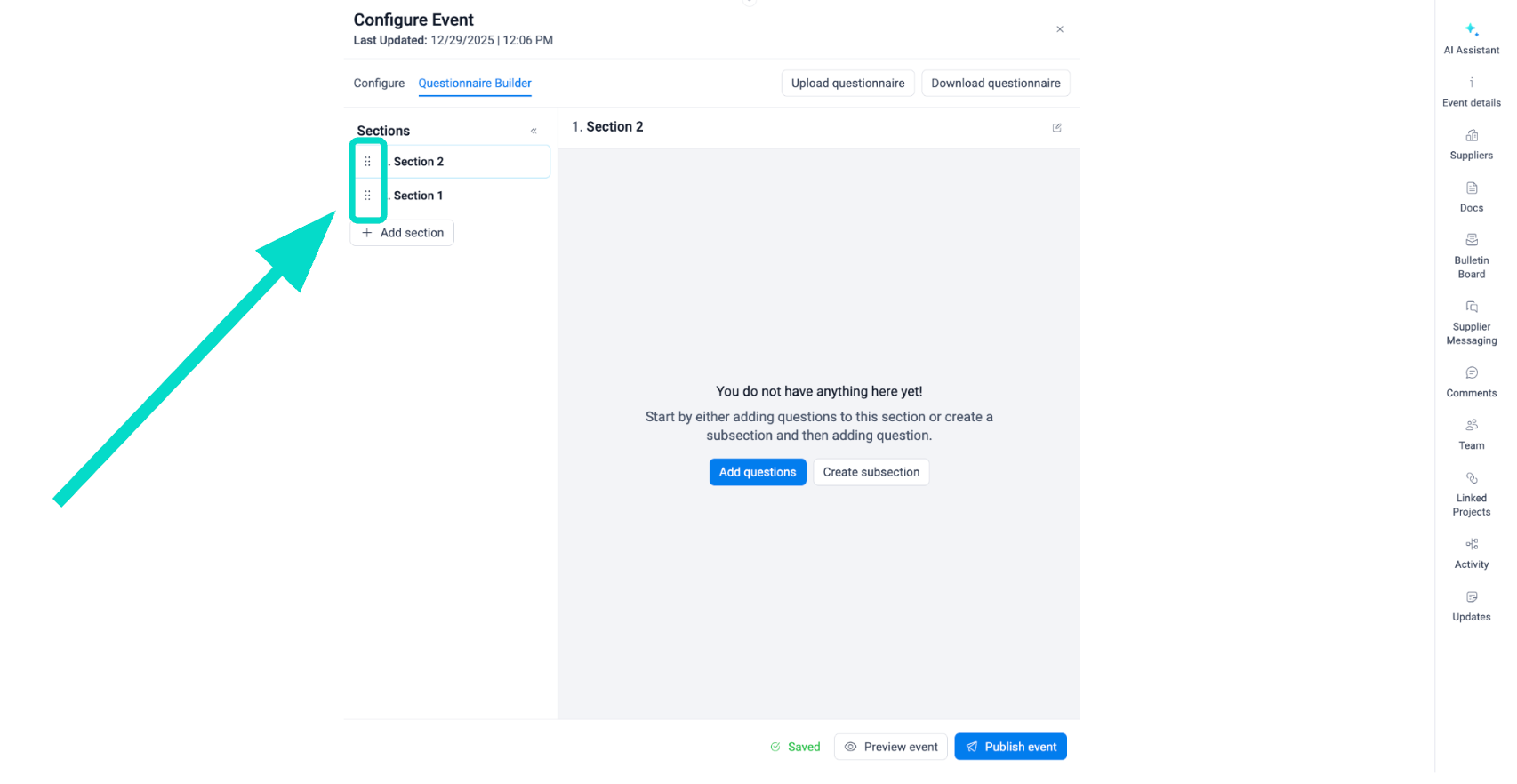
Task: Collapse the Sections panel
Action: (x=534, y=131)
